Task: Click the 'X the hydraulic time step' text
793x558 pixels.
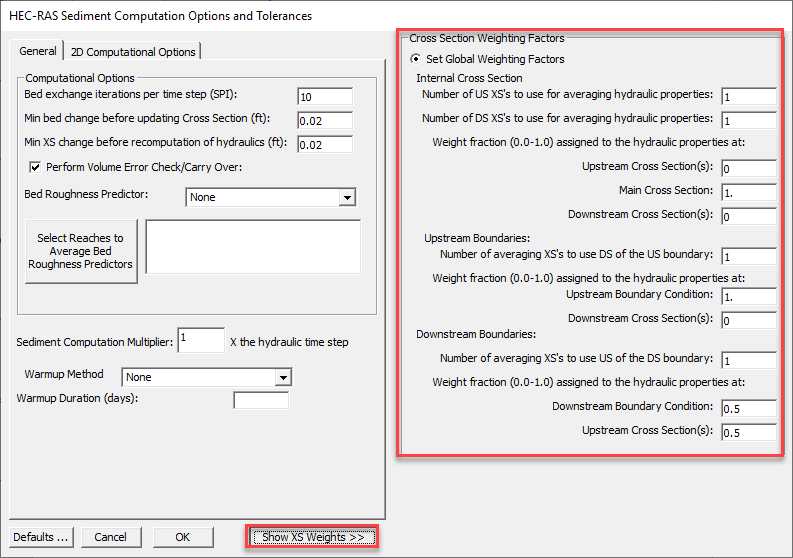Action: click(289, 342)
